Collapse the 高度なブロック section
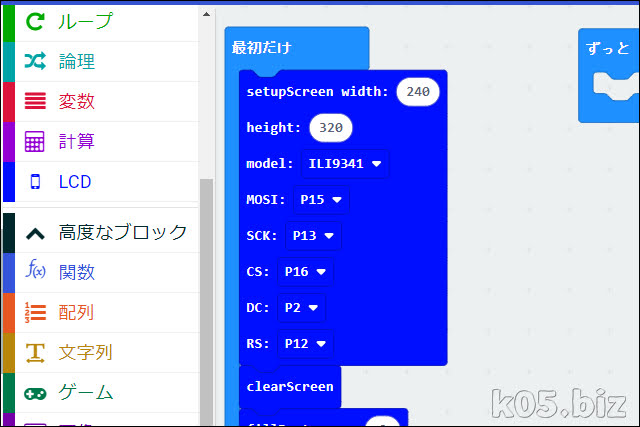This screenshot has width=640, height=427. tap(101, 233)
